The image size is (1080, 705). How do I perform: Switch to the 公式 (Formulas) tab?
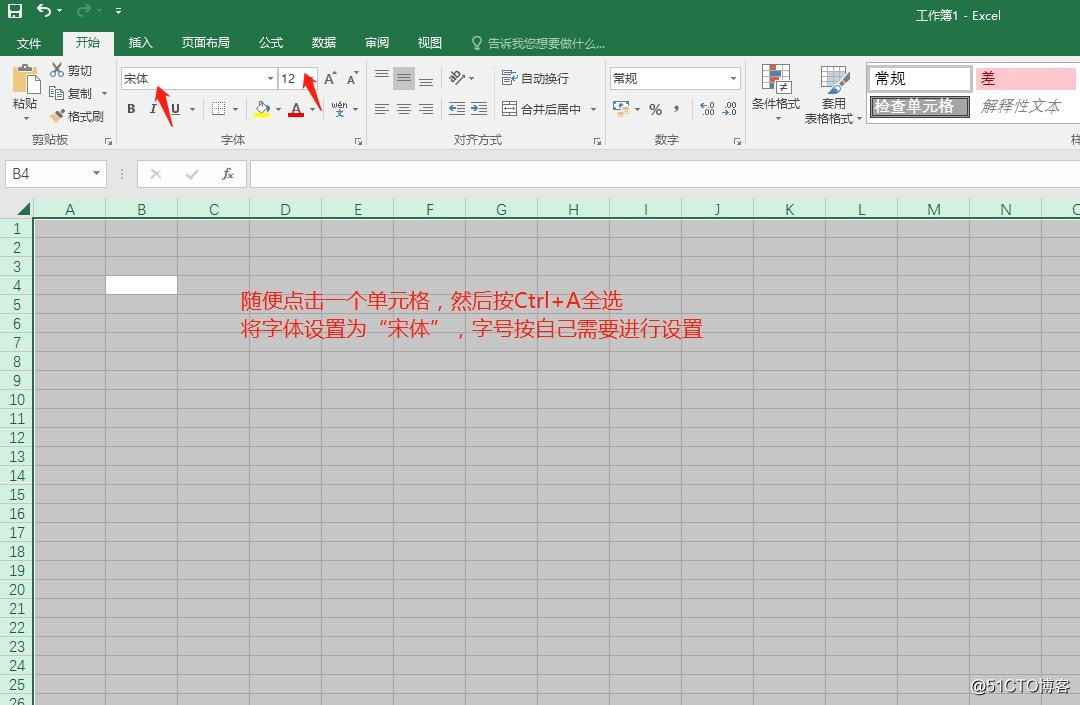[x=271, y=43]
